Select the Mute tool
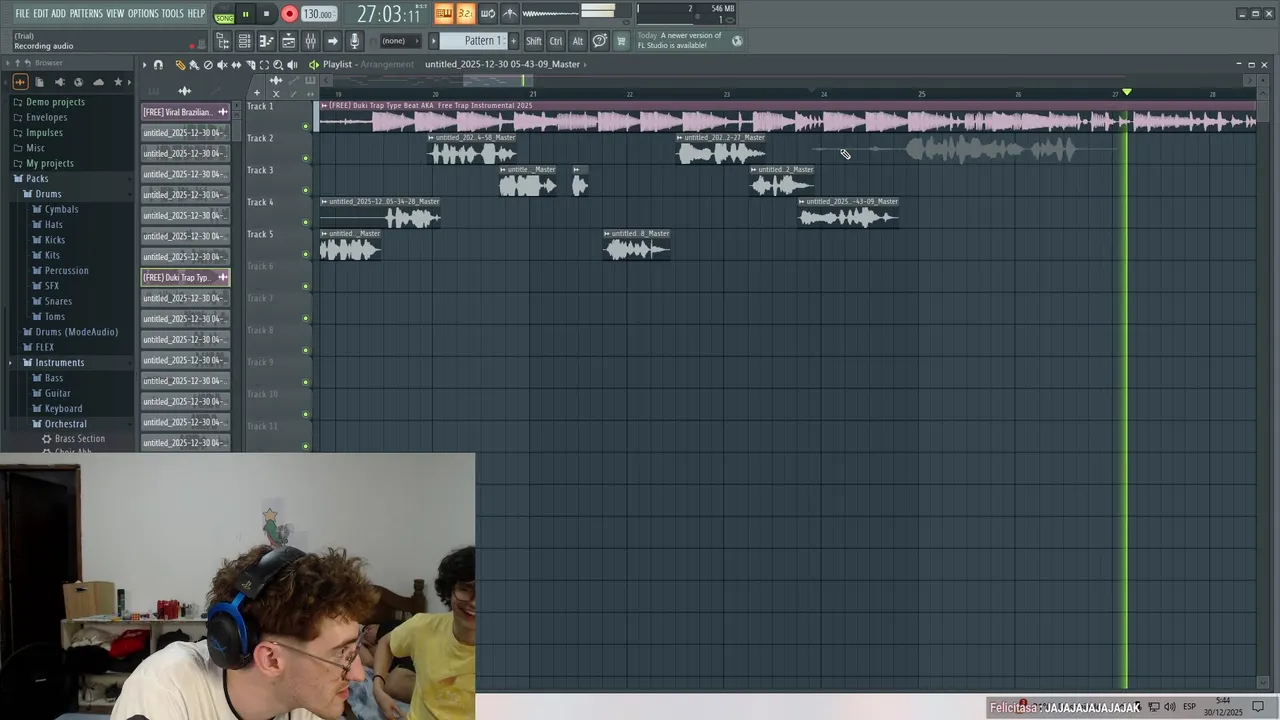The width and height of the screenshot is (1280, 720). tap(222, 65)
